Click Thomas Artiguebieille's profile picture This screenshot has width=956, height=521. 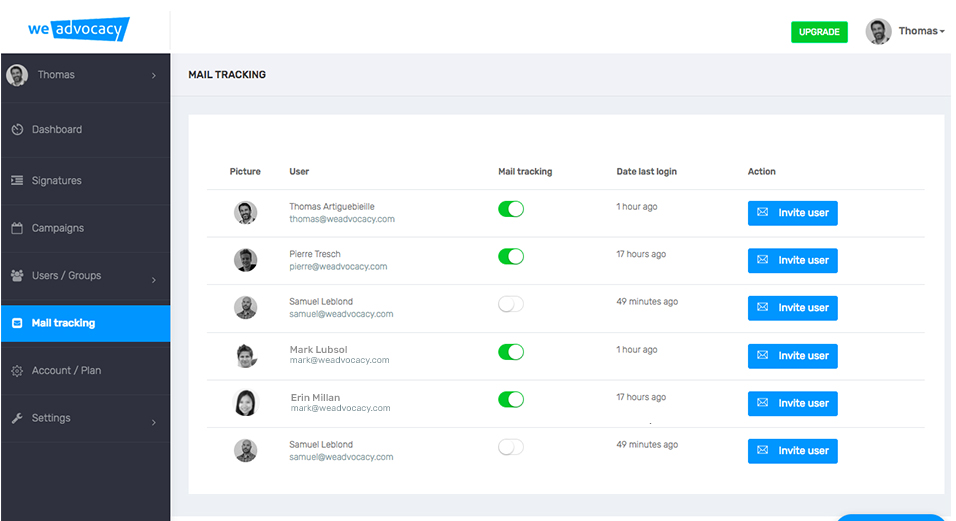tap(246, 213)
